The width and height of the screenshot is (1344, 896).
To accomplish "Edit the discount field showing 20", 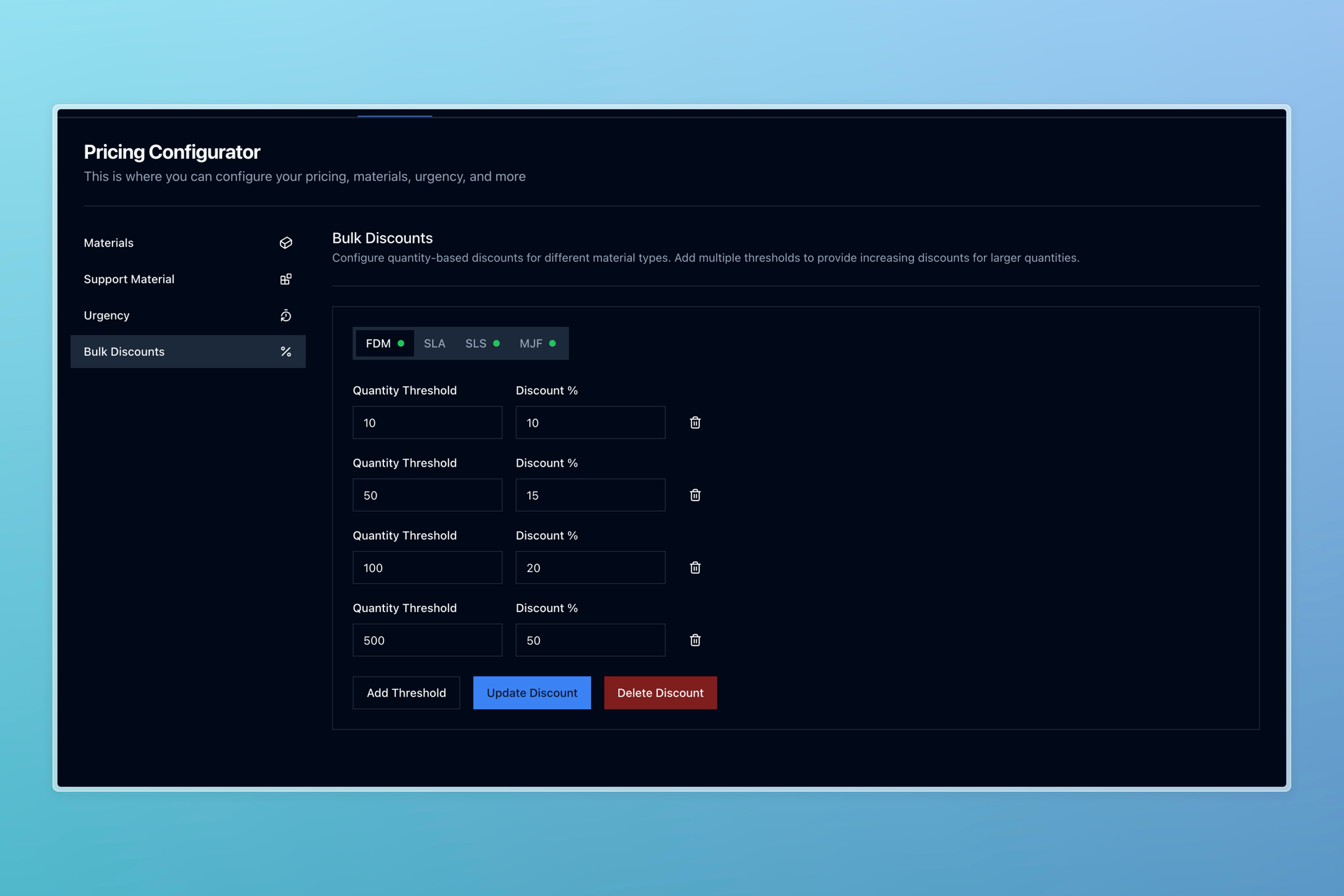I will [590, 567].
